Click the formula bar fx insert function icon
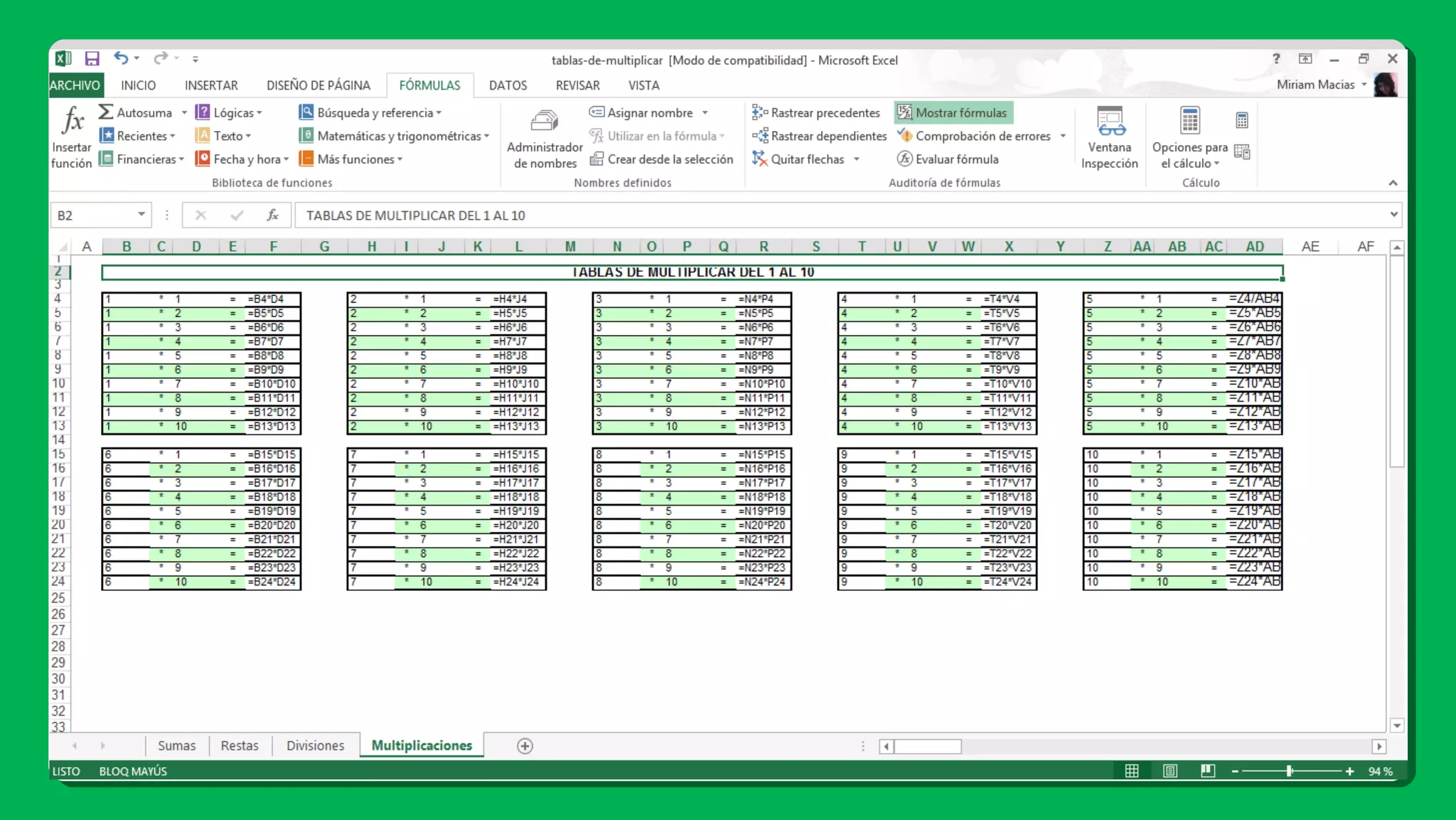Screen dimensions: 1456x820 [272, 215]
